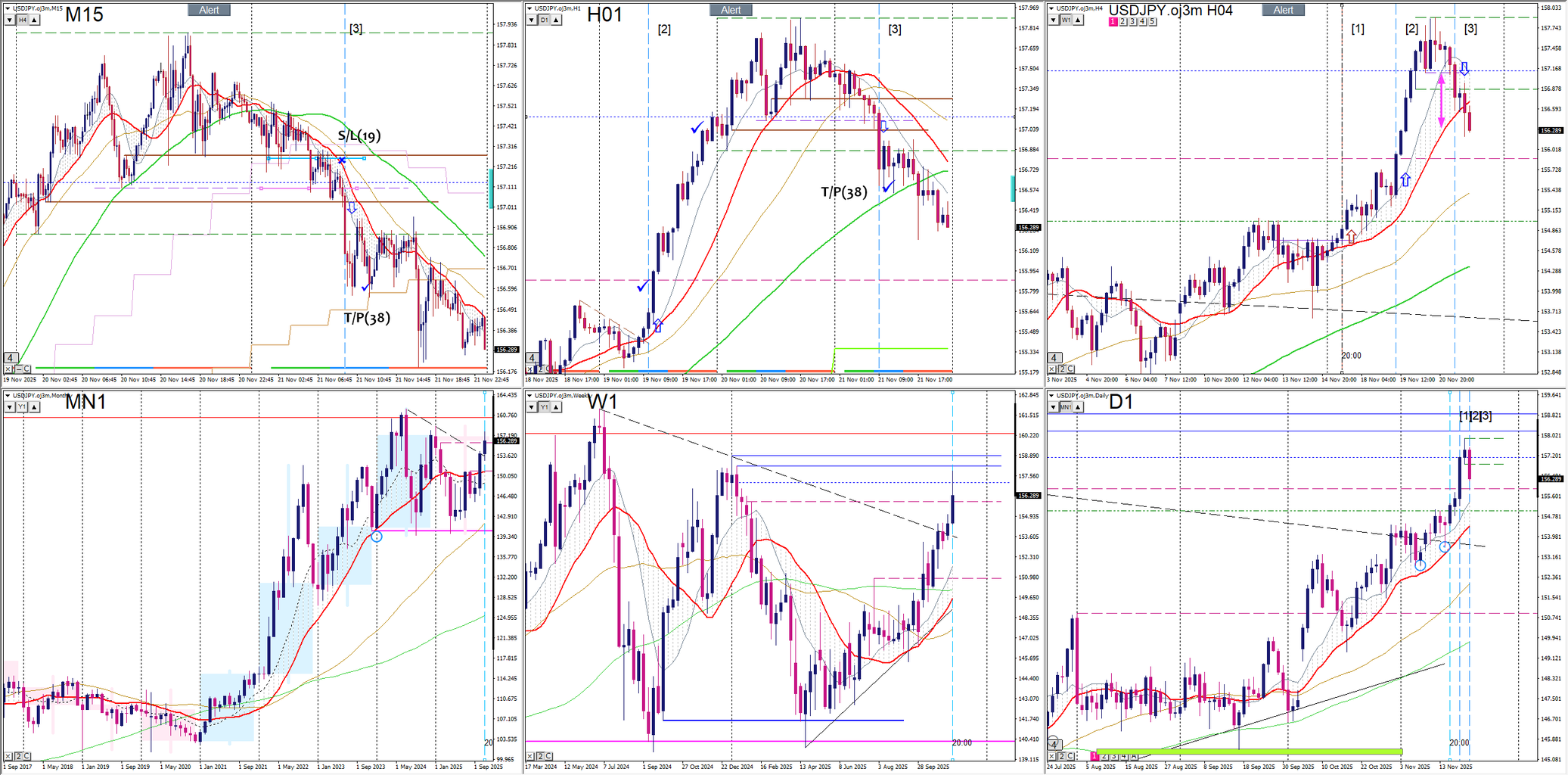Click the Alert button on the M15 chart

coord(209,10)
